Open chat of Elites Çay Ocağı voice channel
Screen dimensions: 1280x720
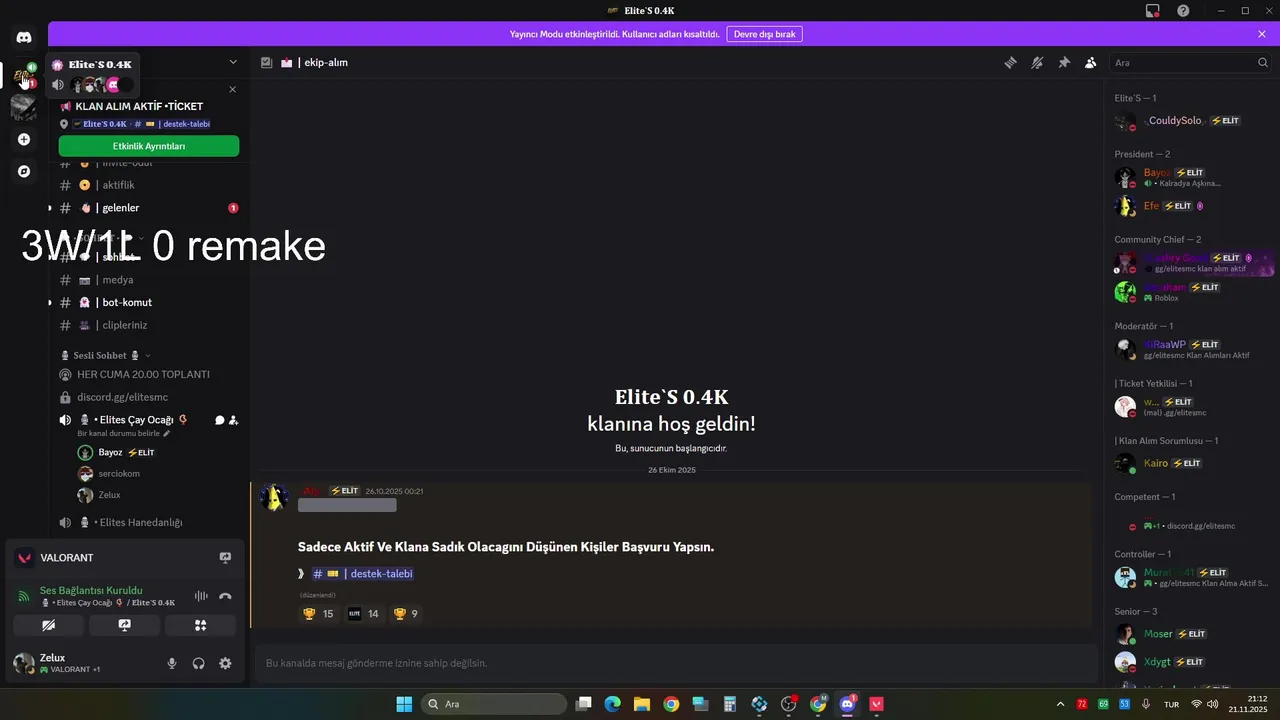[x=219, y=420]
